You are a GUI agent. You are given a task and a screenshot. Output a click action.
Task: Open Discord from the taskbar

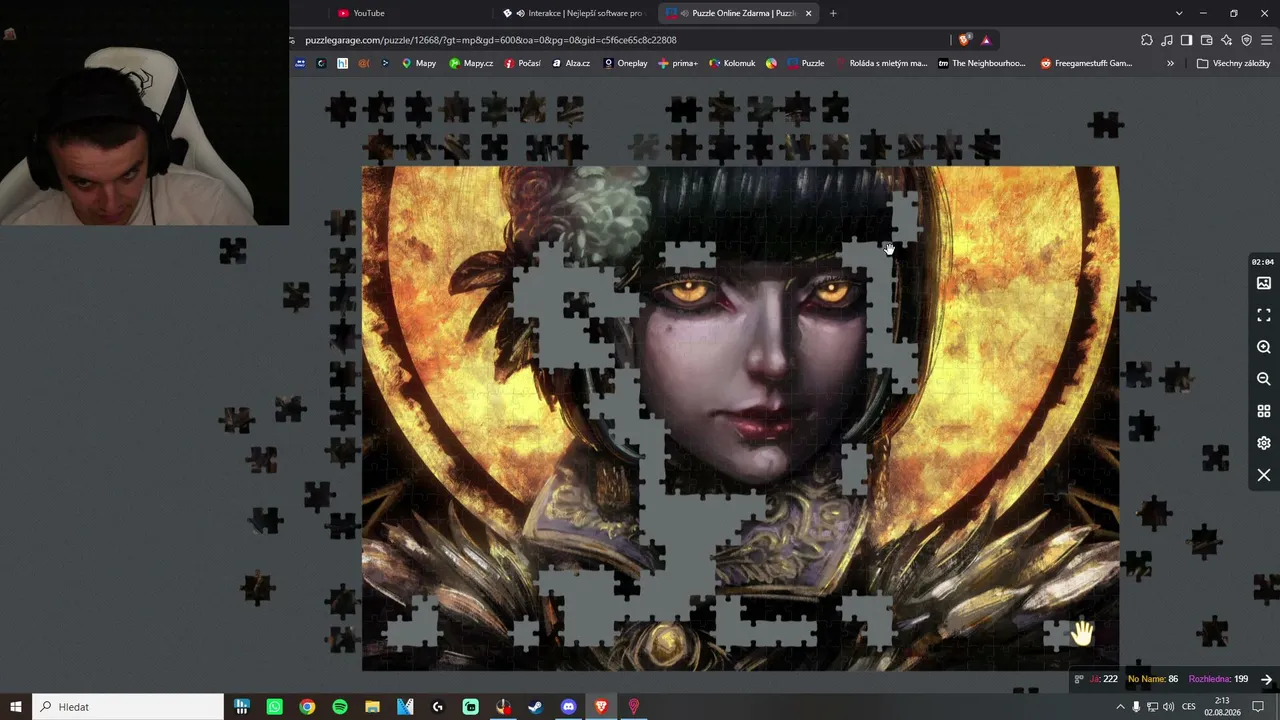pos(568,707)
